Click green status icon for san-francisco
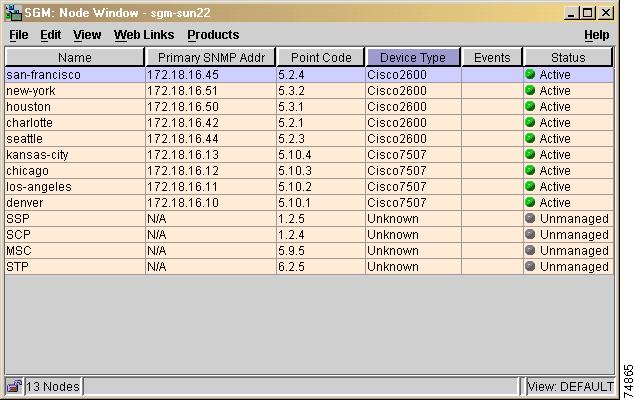 (x=530, y=74)
